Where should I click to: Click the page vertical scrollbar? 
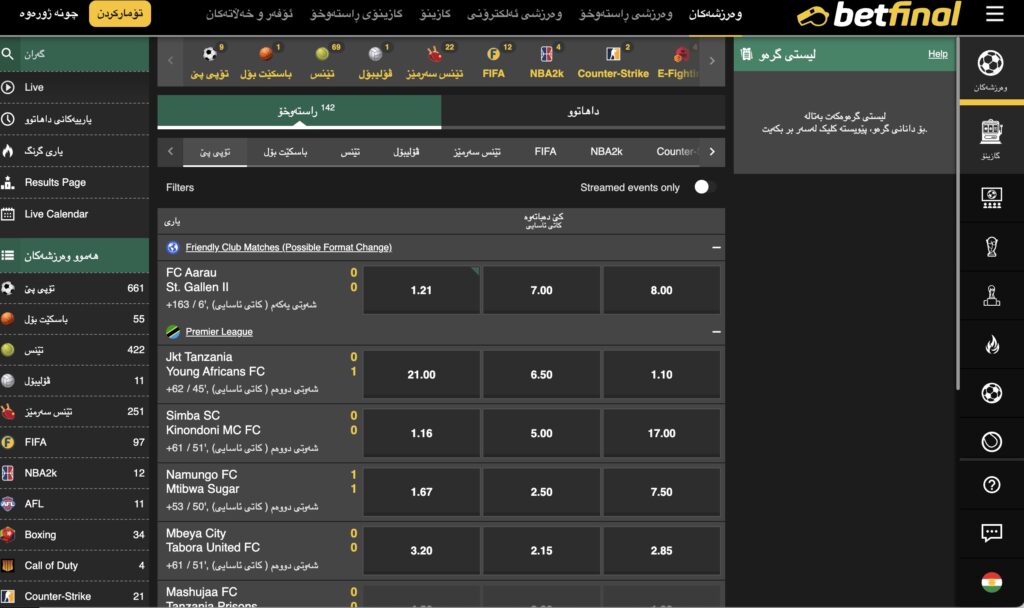pyautogui.click(x=957, y=212)
